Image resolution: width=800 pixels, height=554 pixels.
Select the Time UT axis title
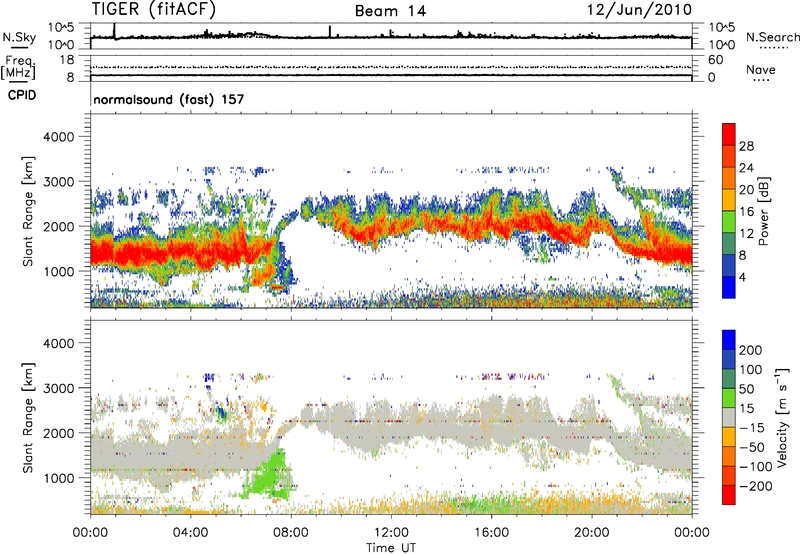[x=391, y=548]
